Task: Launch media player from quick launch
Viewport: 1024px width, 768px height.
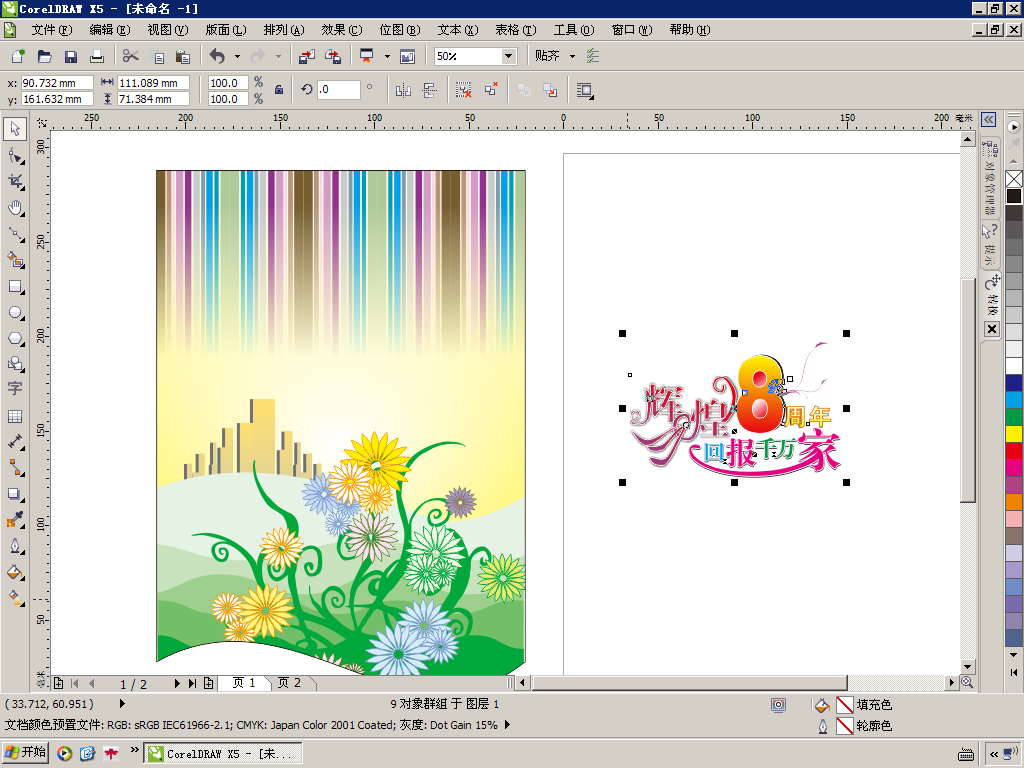Action: tap(64, 753)
